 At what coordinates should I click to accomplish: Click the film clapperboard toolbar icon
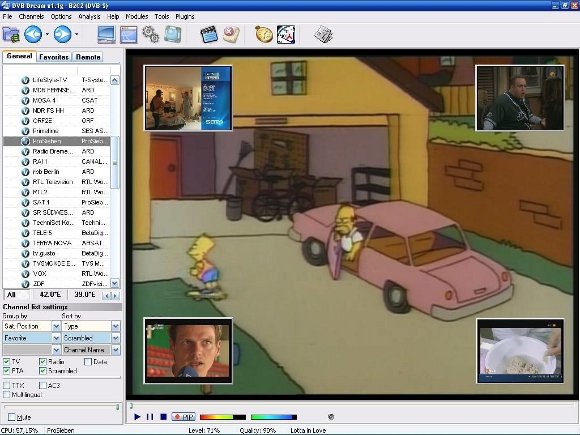(209, 35)
